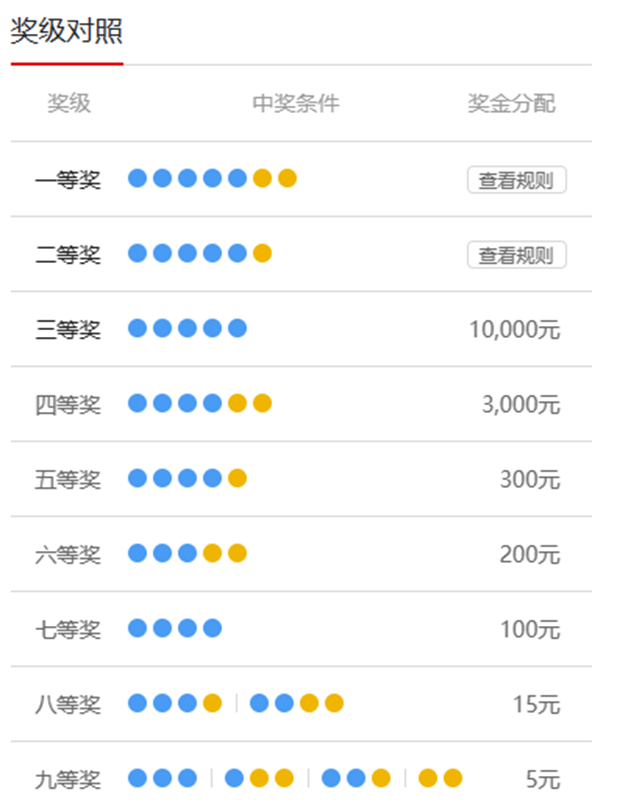
Task: Click the 15元 prize amount
Action: pos(536,704)
